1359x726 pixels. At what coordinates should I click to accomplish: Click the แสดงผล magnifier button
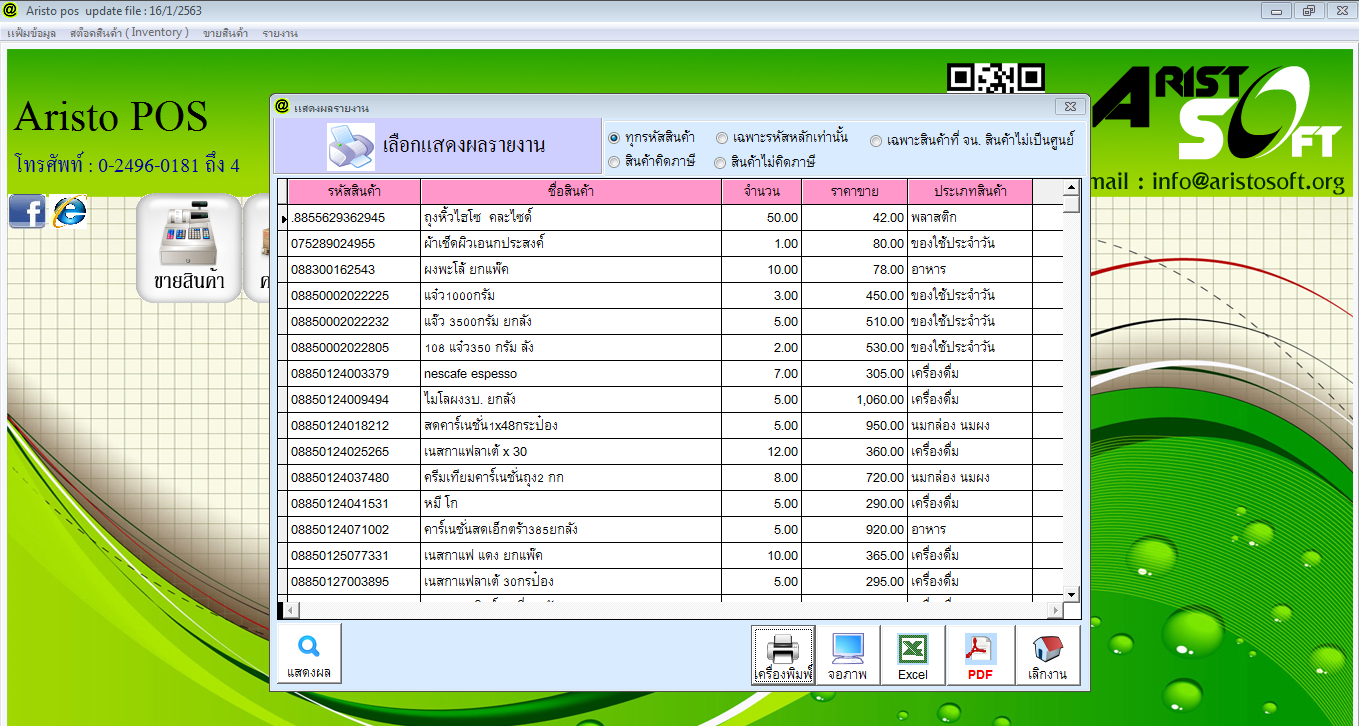pyautogui.click(x=309, y=653)
